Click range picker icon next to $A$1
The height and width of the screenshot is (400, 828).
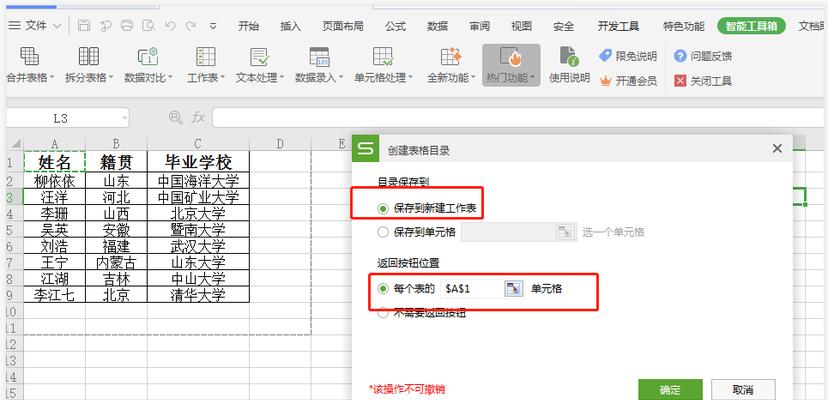tap(513, 289)
